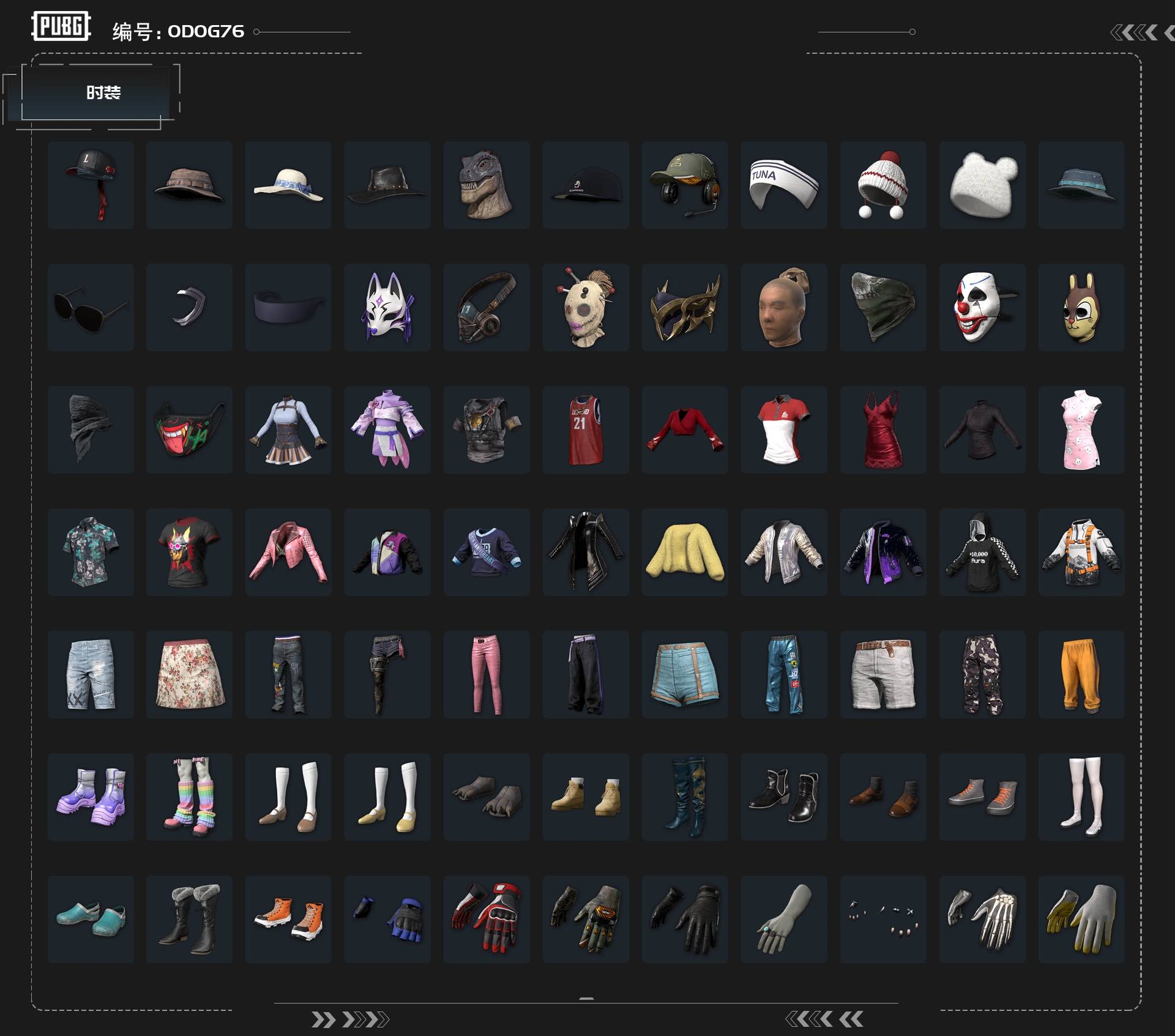Choose the pink cheongsam dress

click(x=1081, y=430)
